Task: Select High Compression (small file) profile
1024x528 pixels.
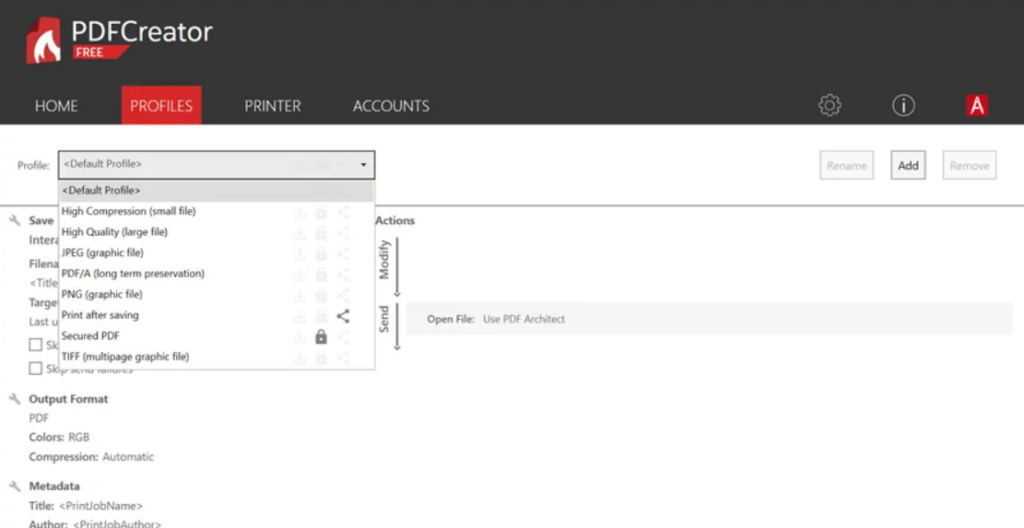Action: tap(216, 211)
